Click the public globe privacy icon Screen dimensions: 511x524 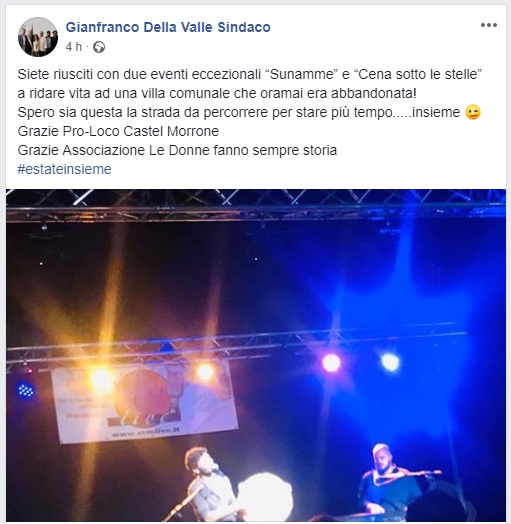coord(99,47)
